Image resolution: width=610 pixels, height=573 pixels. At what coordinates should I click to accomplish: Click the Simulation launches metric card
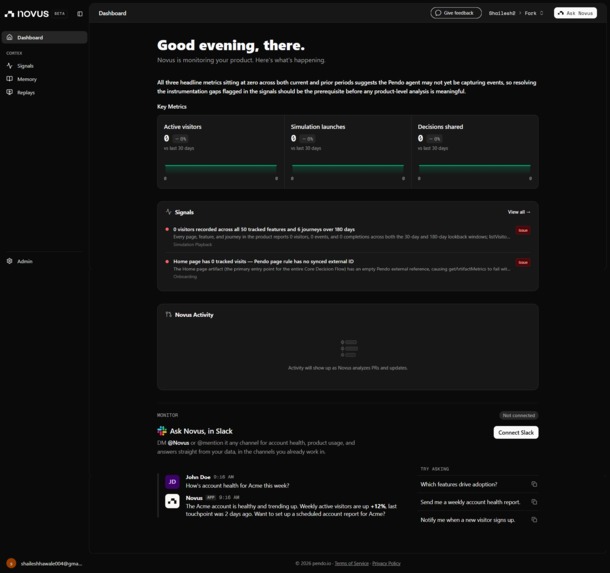pyautogui.click(x=347, y=152)
